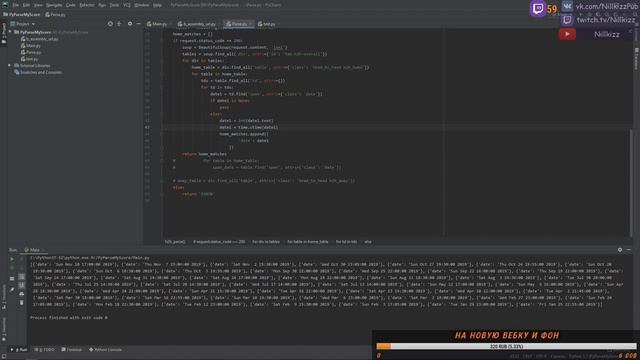The width and height of the screenshot is (640, 360).
Task: Click 'for td in tds' breadcrumb
Action: pos(346,242)
